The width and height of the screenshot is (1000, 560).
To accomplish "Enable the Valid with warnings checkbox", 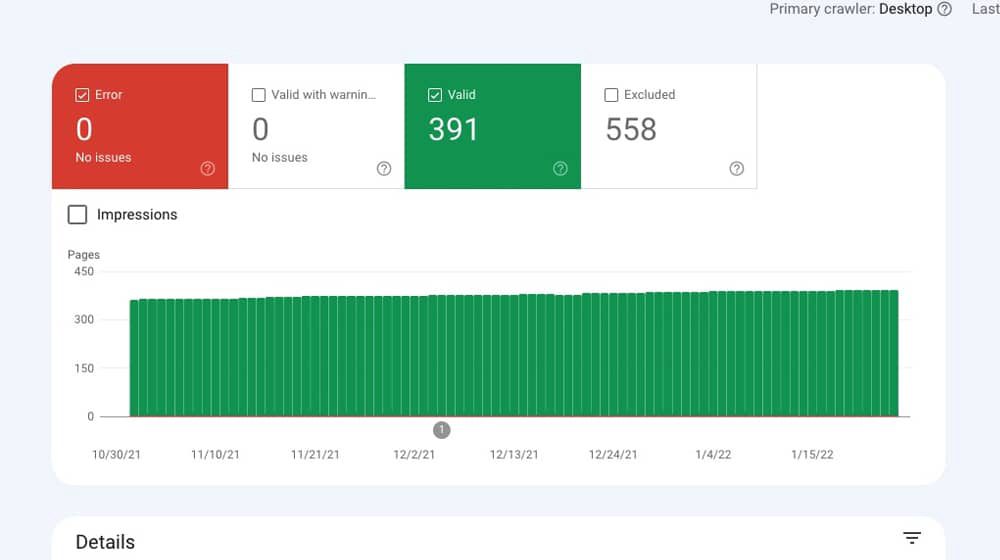I will [258, 95].
